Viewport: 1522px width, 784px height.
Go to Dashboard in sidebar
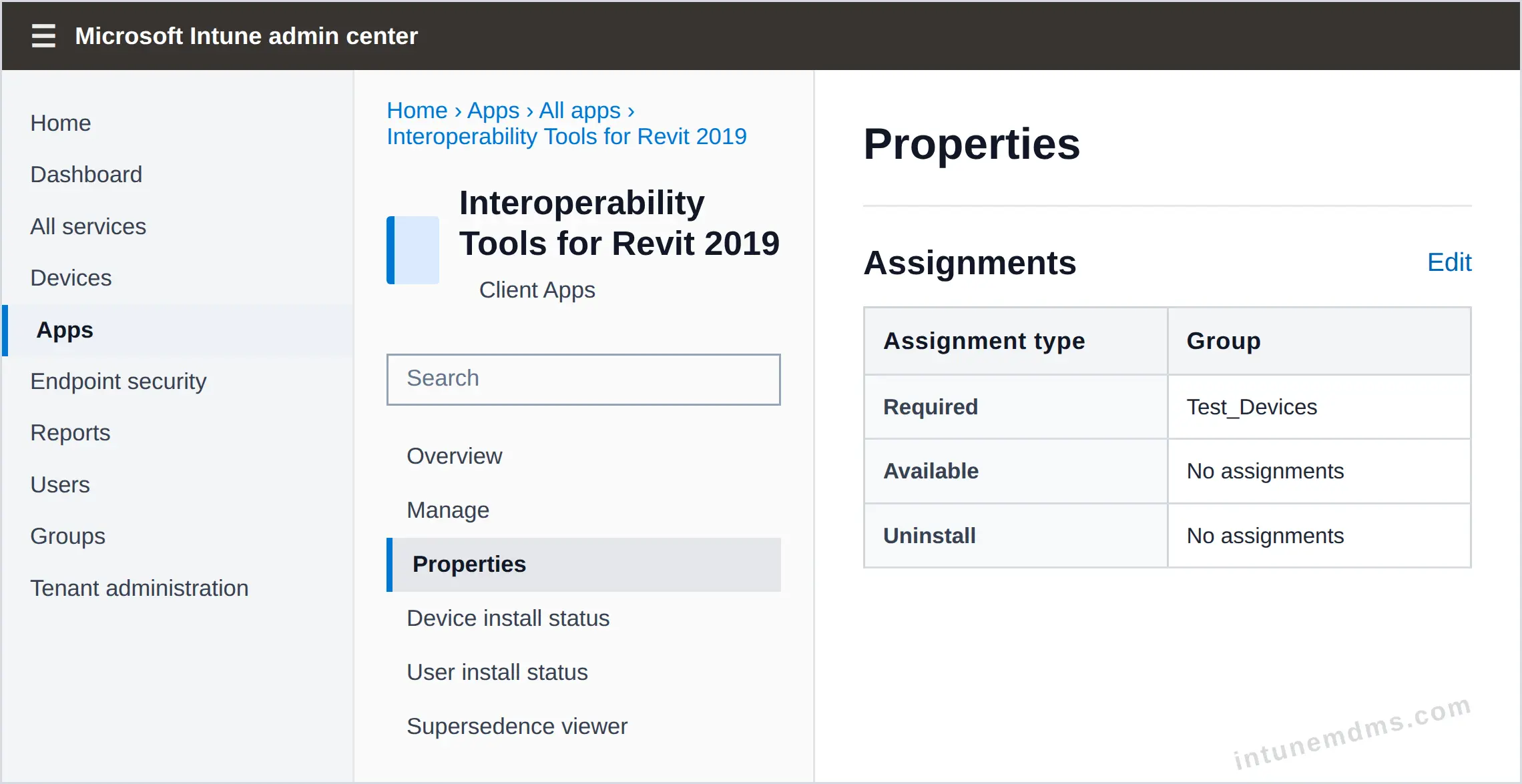click(x=86, y=174)
